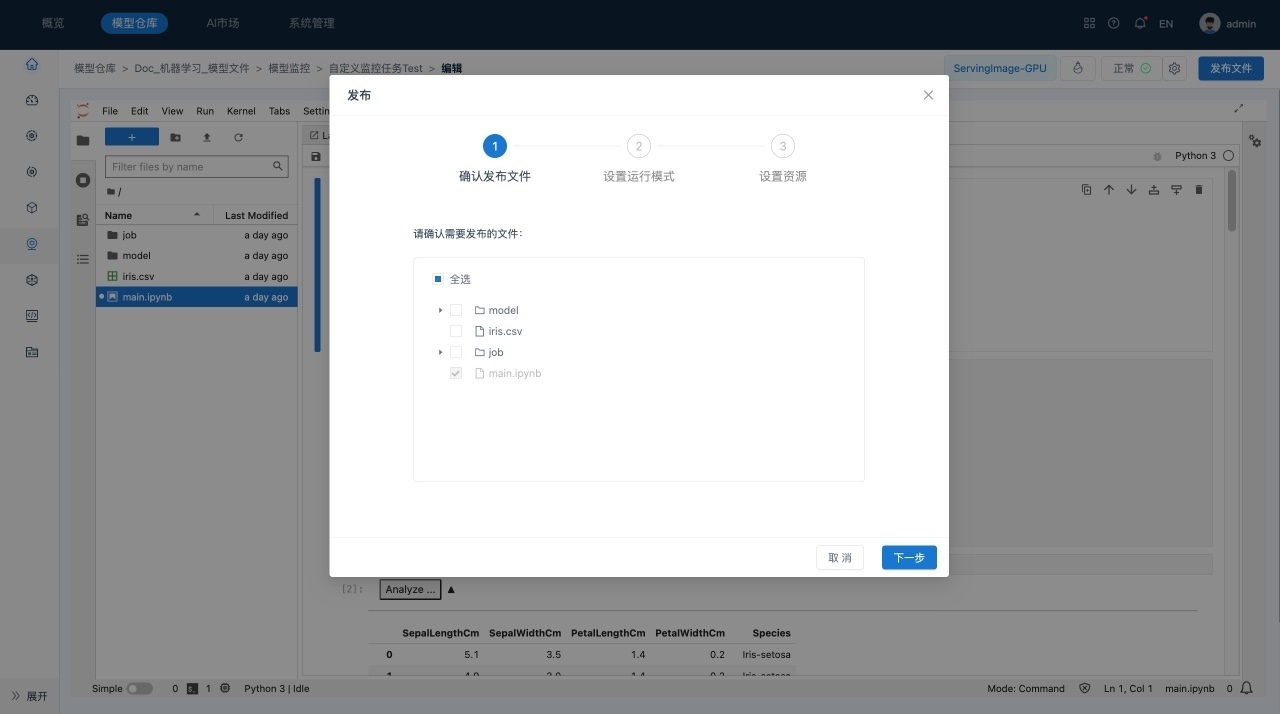The width and height of the screenshot is (1280, 714).
Task: Click the settings gear beside status 正常
Action: 1175,69
